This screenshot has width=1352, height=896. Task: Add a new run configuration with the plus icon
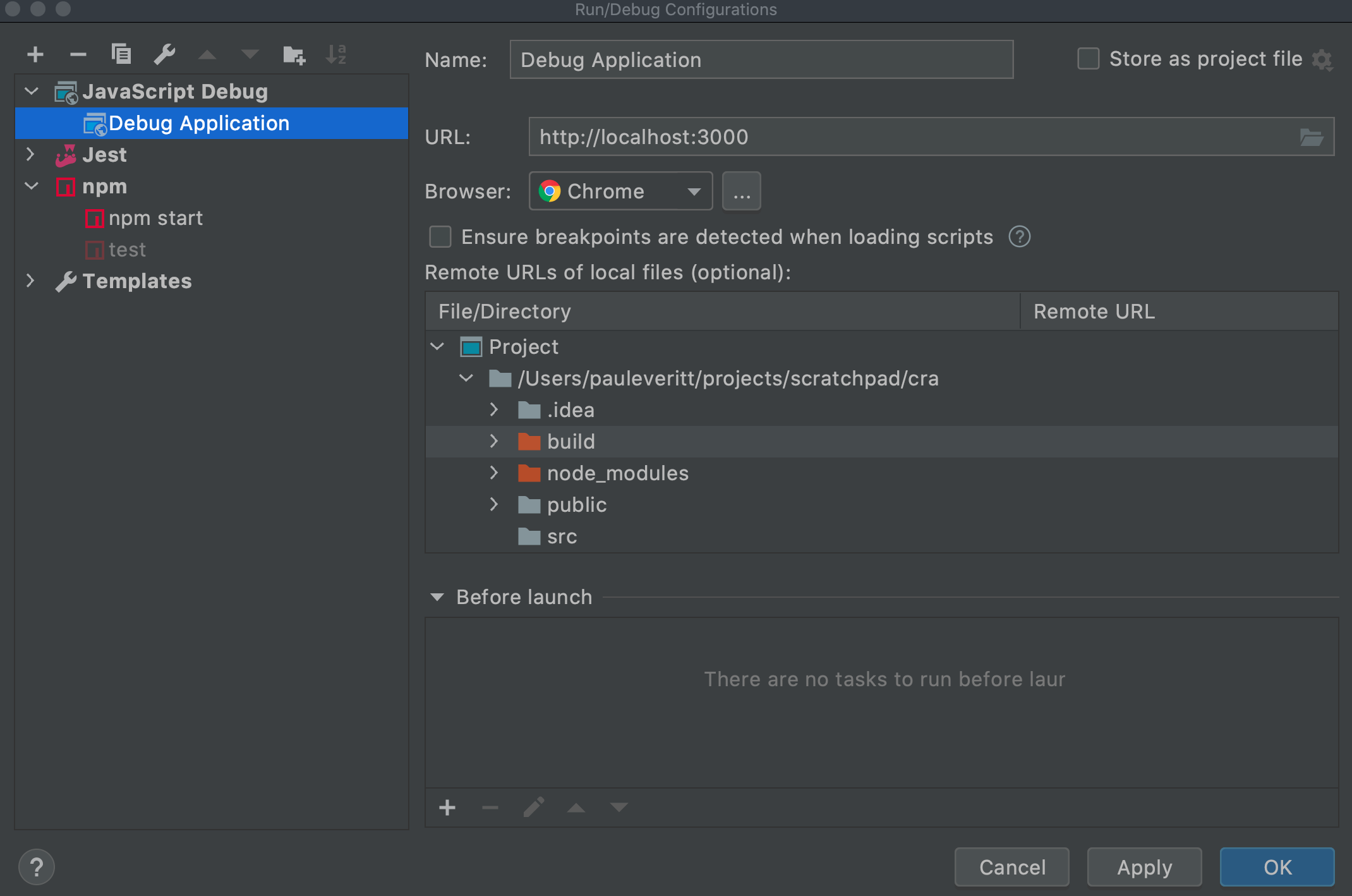tap(35, 54)
